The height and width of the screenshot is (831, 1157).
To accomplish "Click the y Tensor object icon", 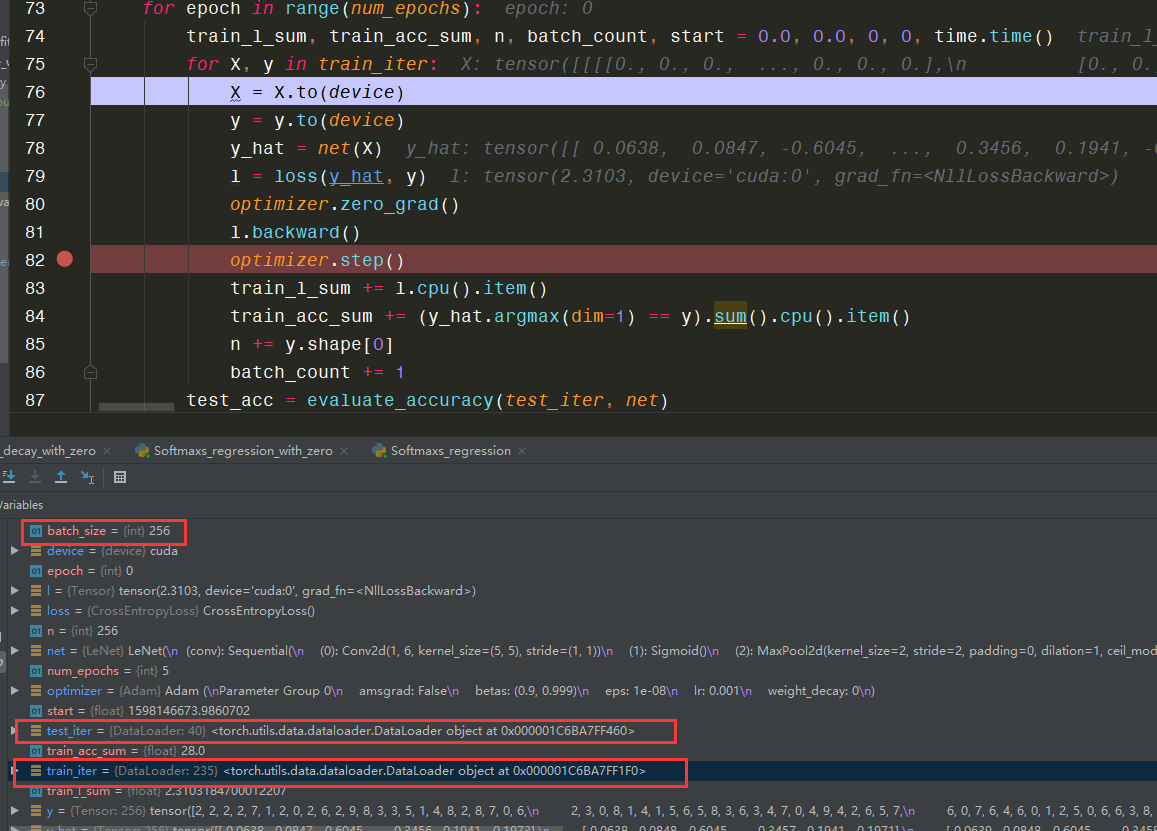I will click(x=35, y=810).
